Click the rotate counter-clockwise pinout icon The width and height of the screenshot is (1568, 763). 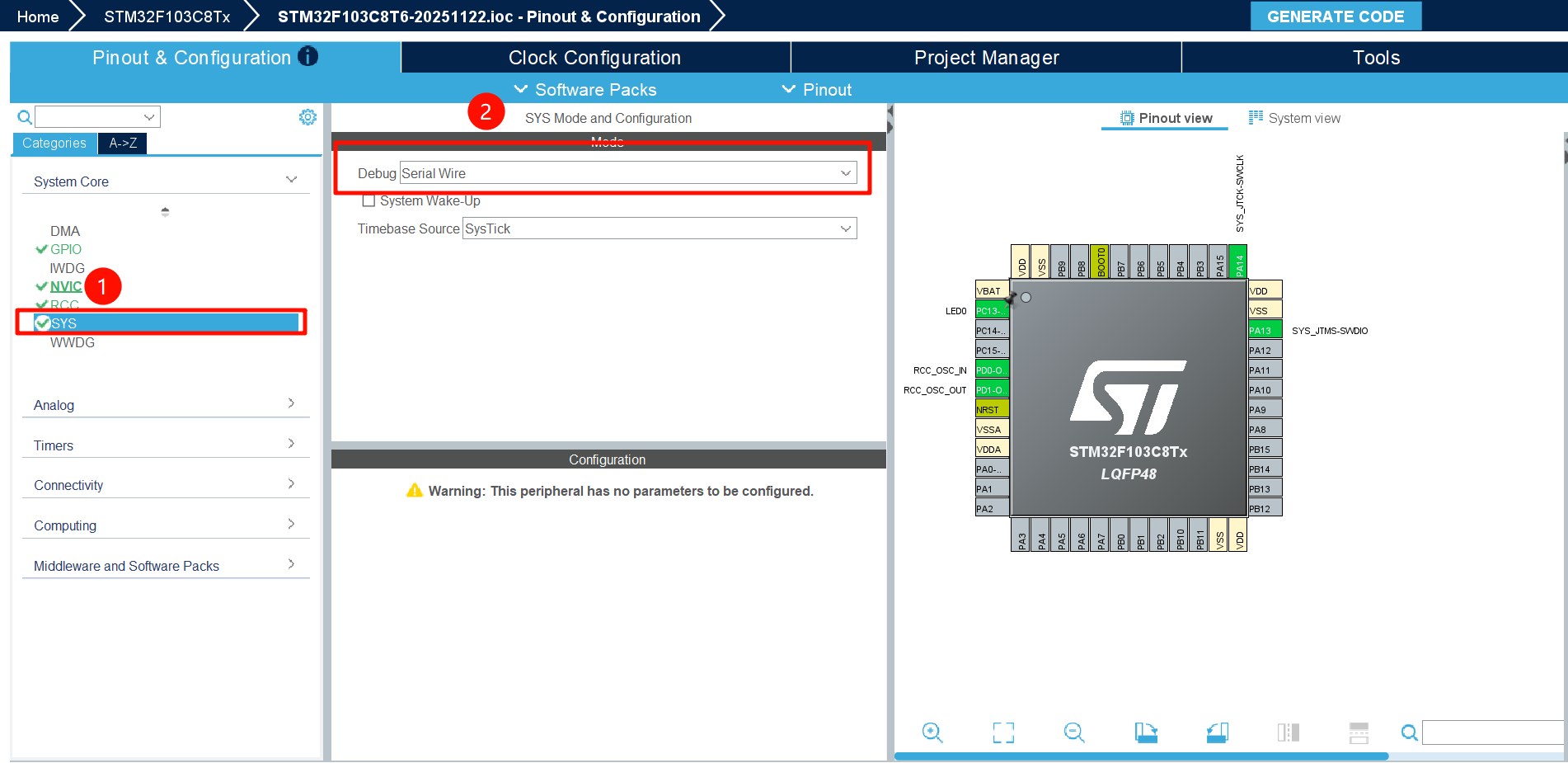1217,732
